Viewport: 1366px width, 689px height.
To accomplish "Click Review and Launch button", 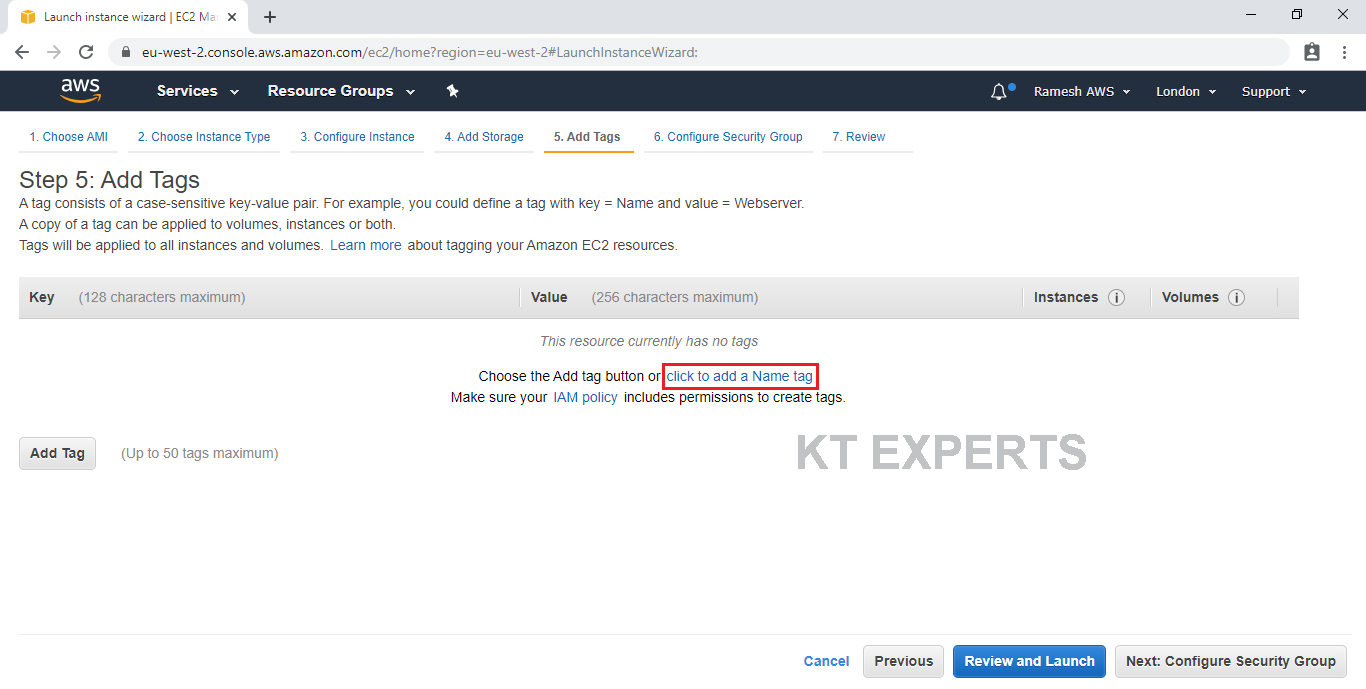I will 1029,661.
